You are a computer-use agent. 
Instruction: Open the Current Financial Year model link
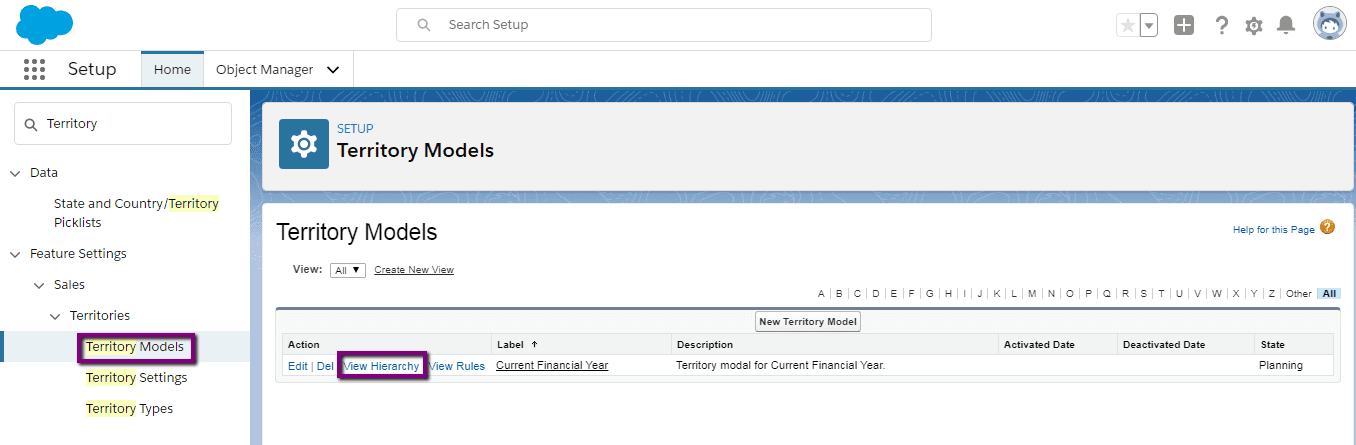point(552,366)
